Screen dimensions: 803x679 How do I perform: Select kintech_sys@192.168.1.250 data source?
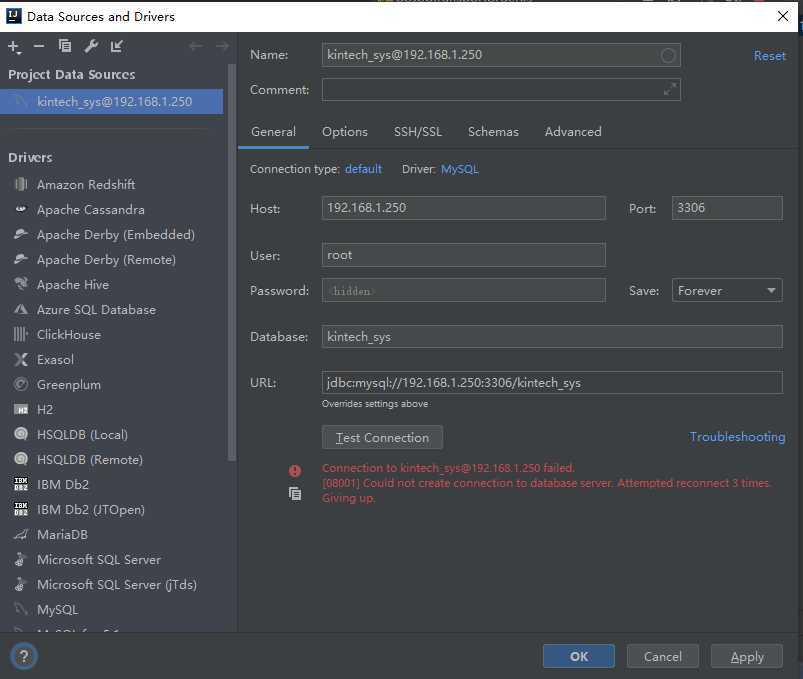click(112, 101)
